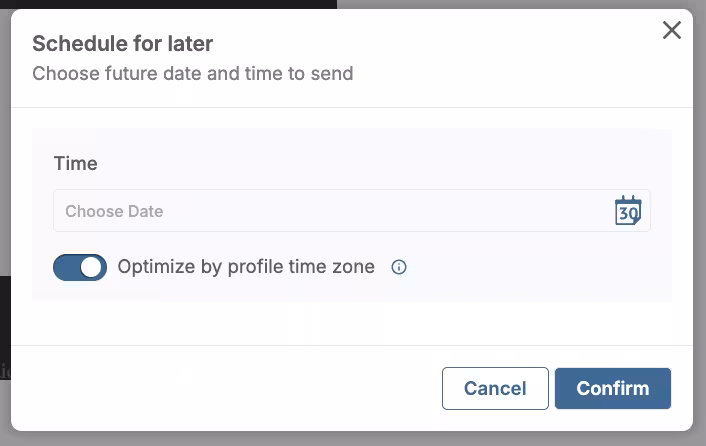The width and height of the screenshot is (706, 446).
Task: Click the "Choose future date and time" subtitle
Action: (x=192, y=73)
